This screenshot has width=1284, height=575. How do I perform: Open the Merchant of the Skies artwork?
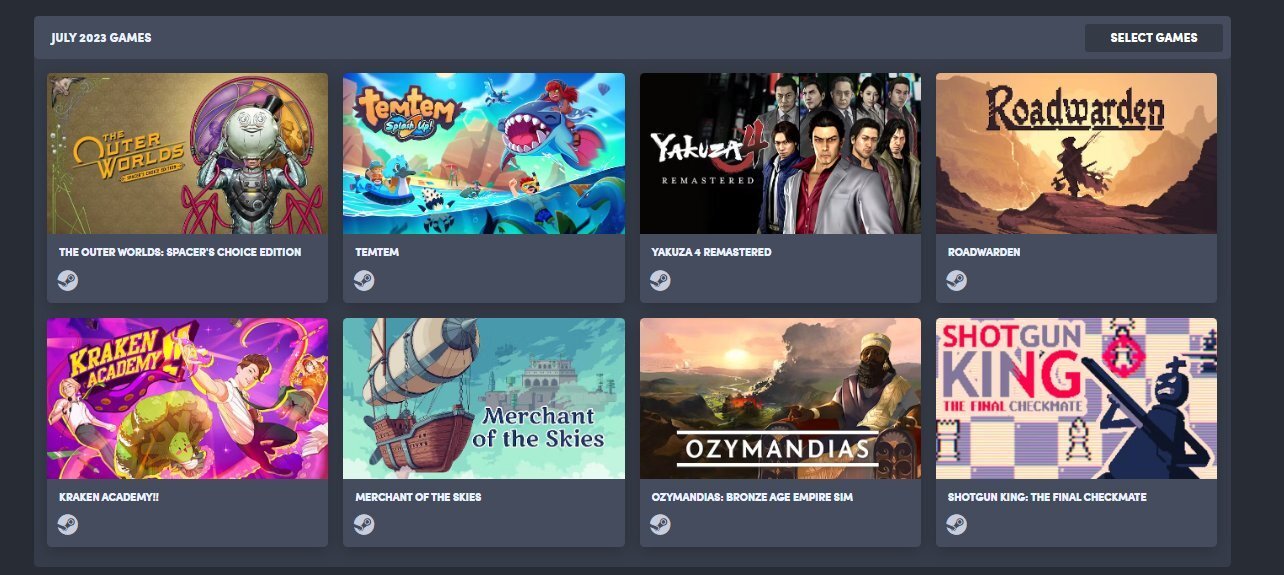click(484, 398)
